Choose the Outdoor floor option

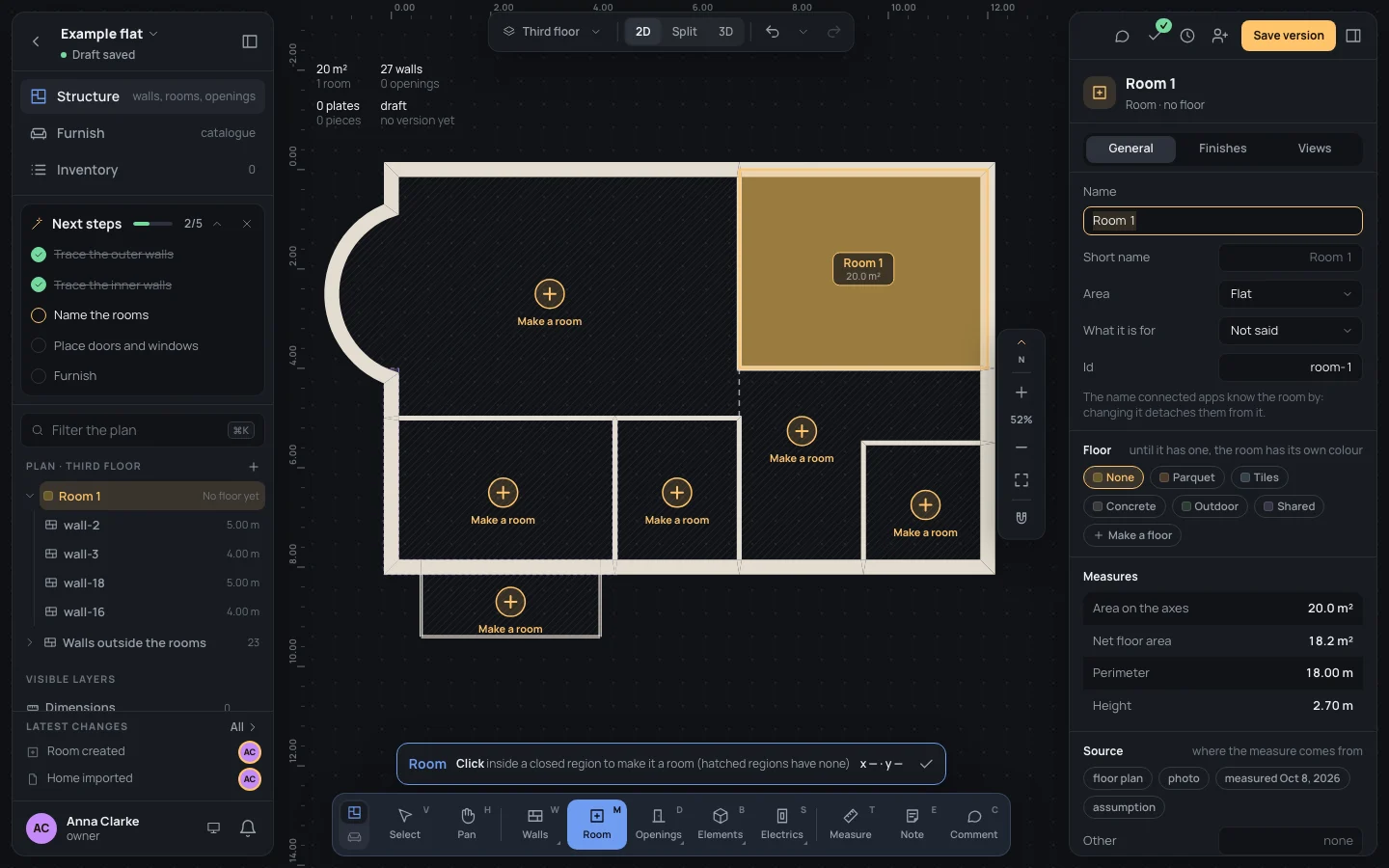1211,506
